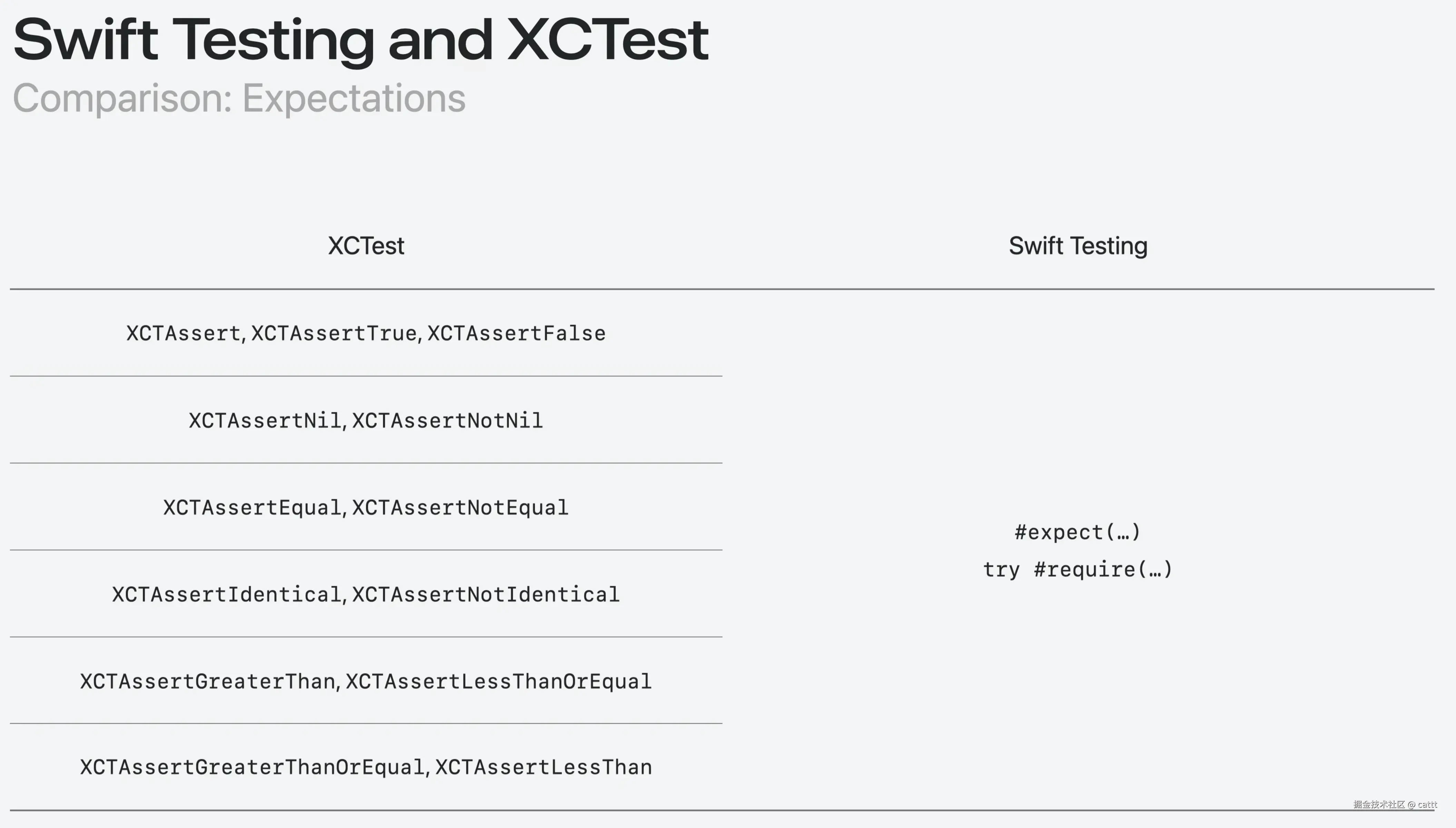The image size is (1456, 828).
Task: Click the plain XCTAssert text in first row
Action: pyautogui.click(x=184, y=334)
